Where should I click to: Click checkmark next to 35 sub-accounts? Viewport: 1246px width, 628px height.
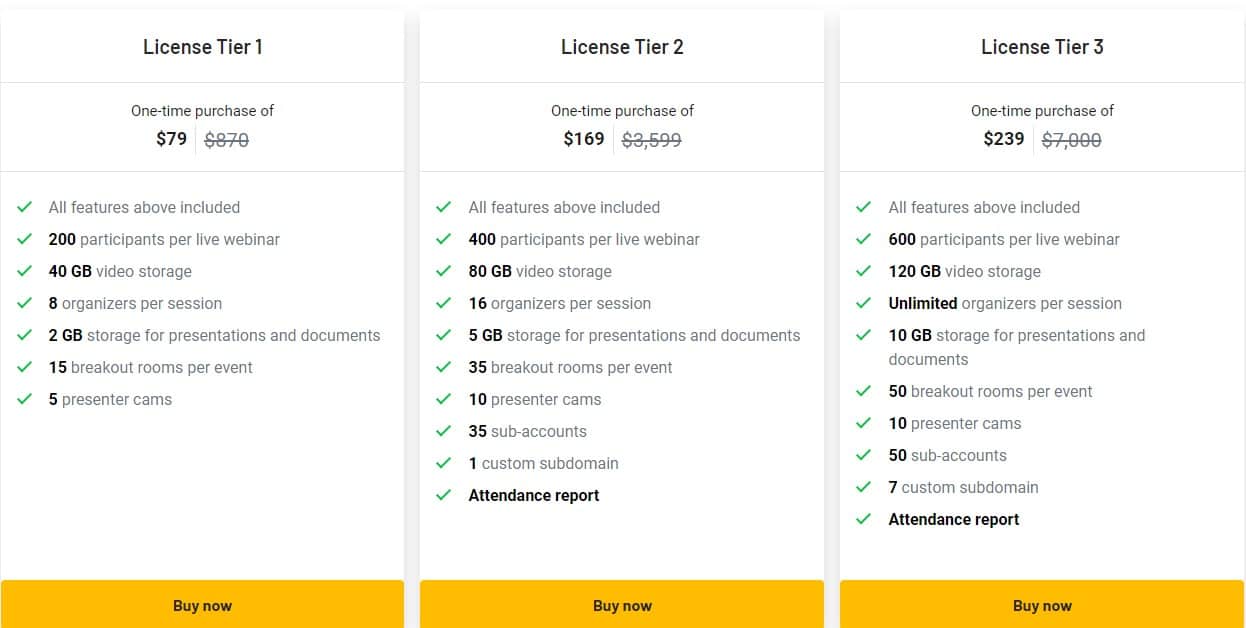coord(444,432)
